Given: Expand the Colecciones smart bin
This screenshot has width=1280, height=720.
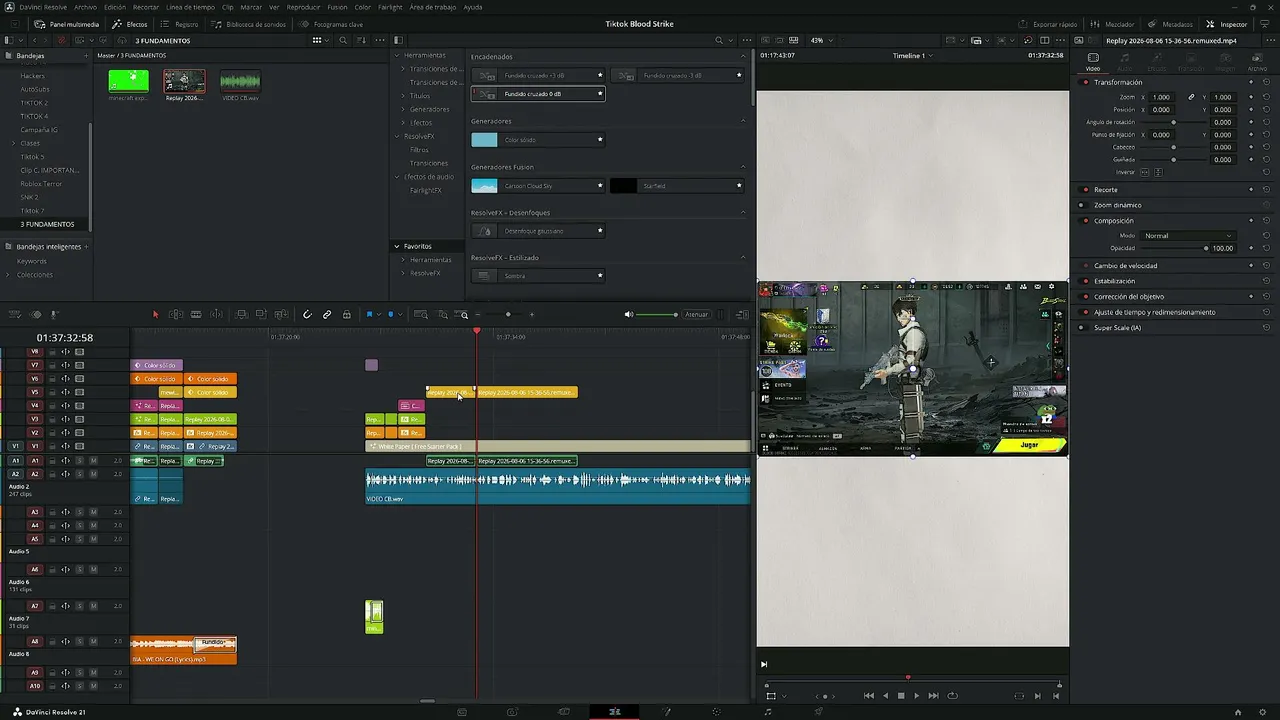Looking at the screenshot, I should [8, 275].
